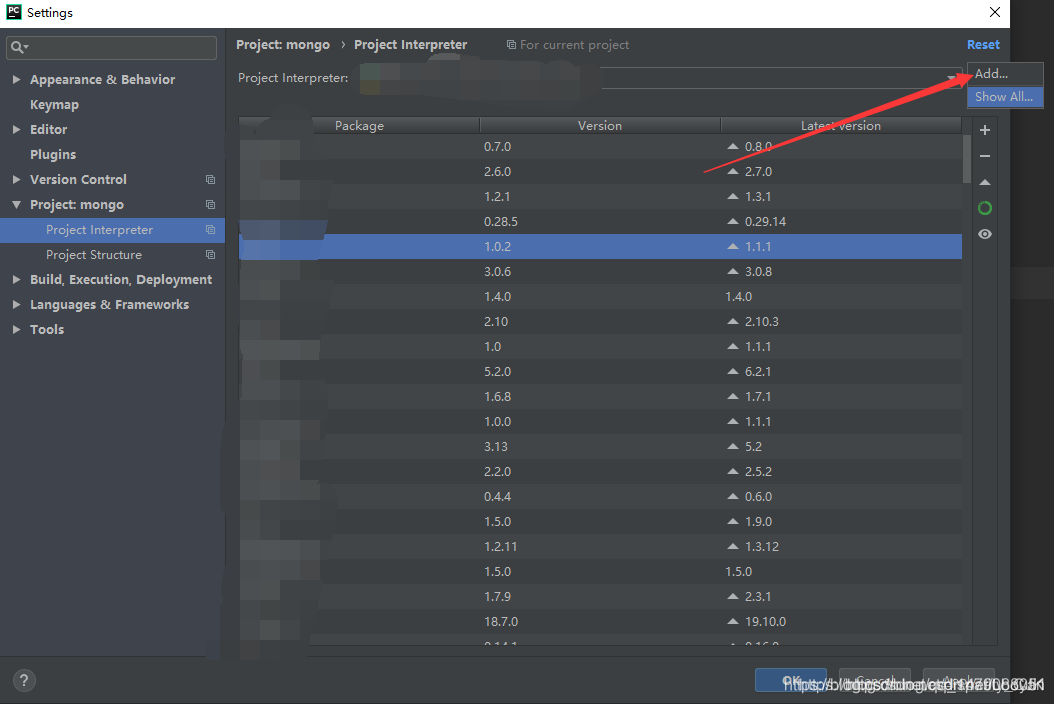1054x704 pixels.
Task: Click the For current project icon
Action: click(x=511, y=44)
